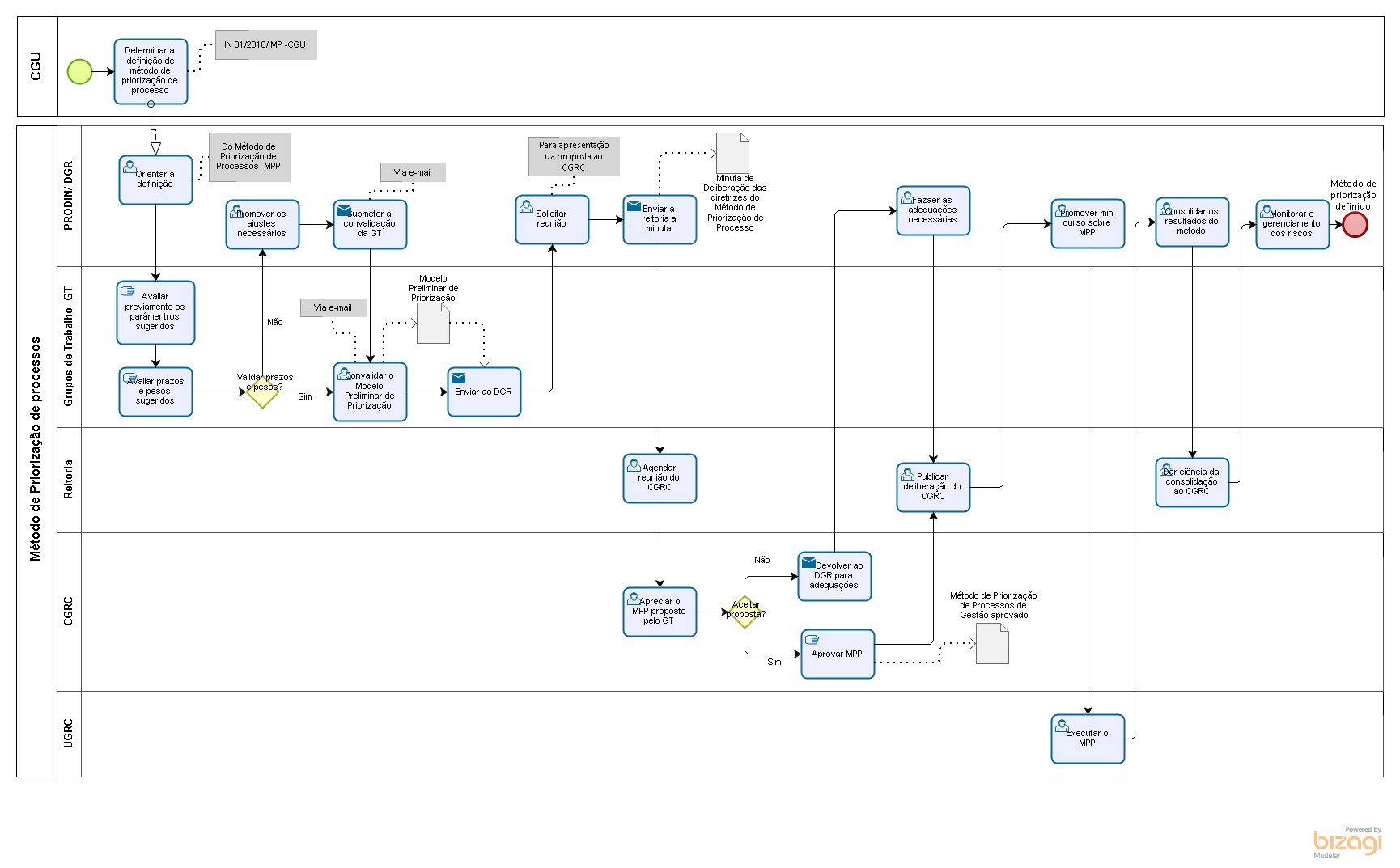1400x868 pixels.
Task: Select the 'UGRC' lane header
Action: point(69,734)
